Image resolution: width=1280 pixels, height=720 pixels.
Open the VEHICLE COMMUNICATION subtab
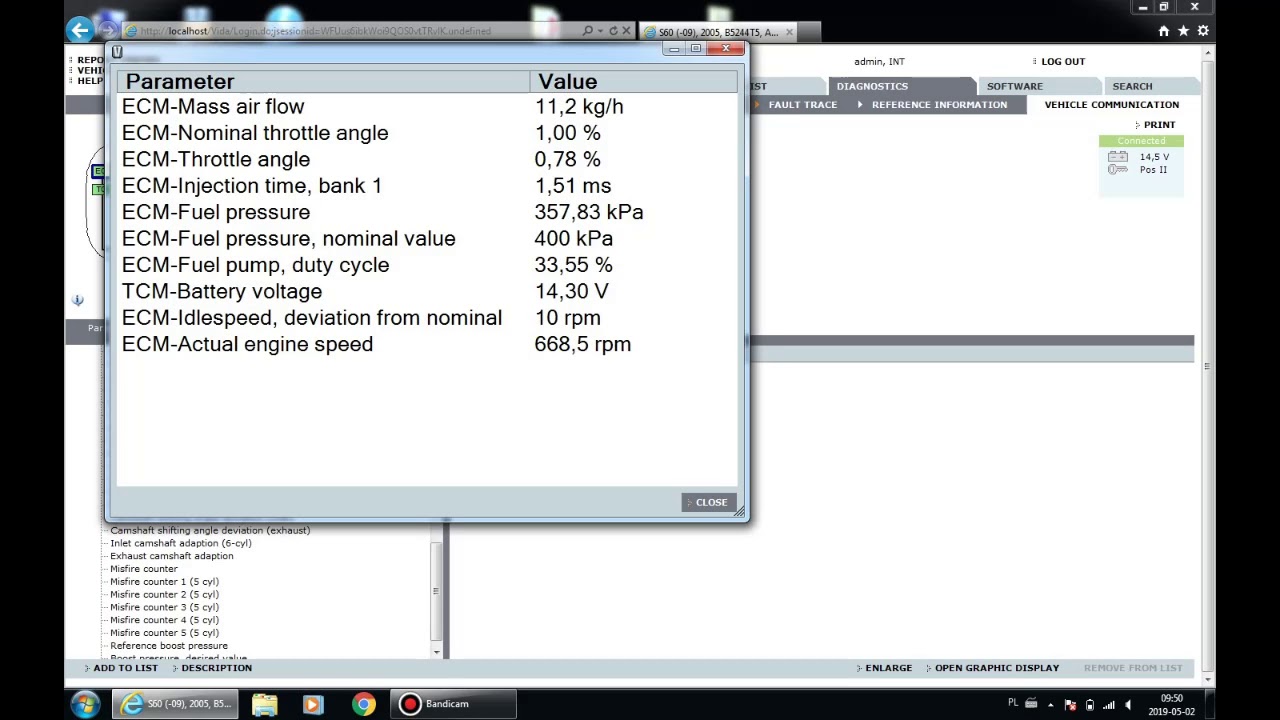(x=1111, y=104)
